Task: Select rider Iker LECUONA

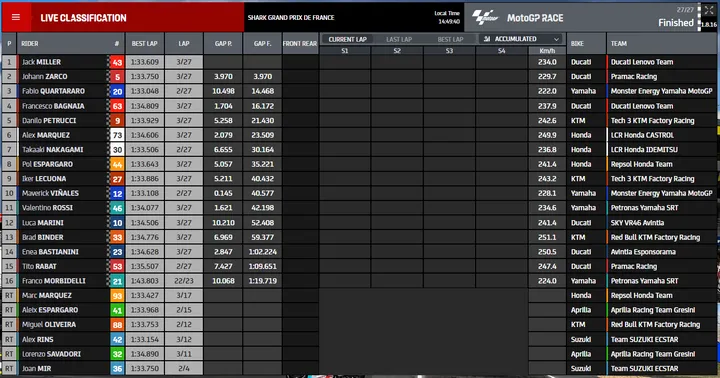Action: pos(44,179)
